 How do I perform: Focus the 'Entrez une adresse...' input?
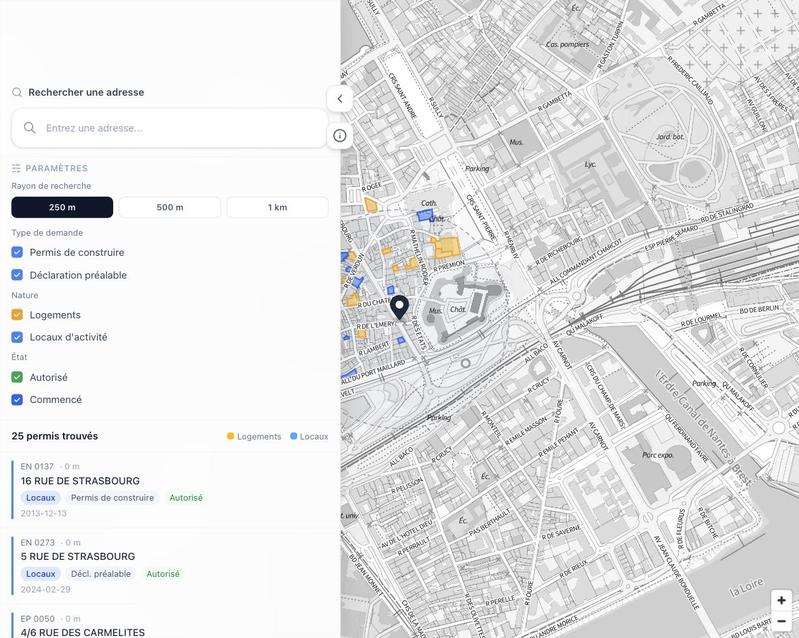point(169,128)
